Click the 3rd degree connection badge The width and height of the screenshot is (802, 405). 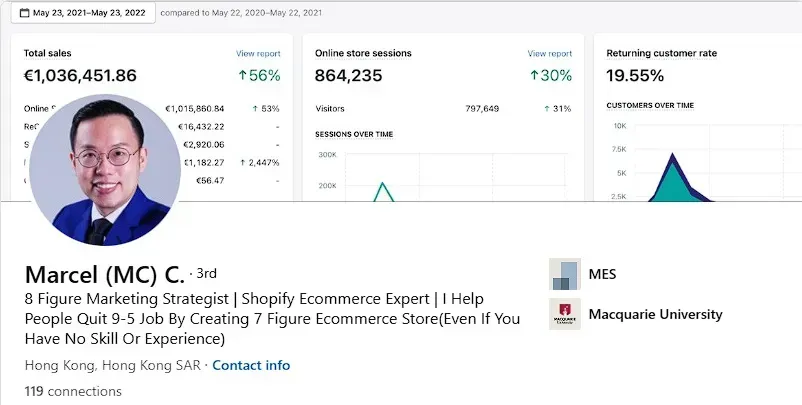point(206,274)
